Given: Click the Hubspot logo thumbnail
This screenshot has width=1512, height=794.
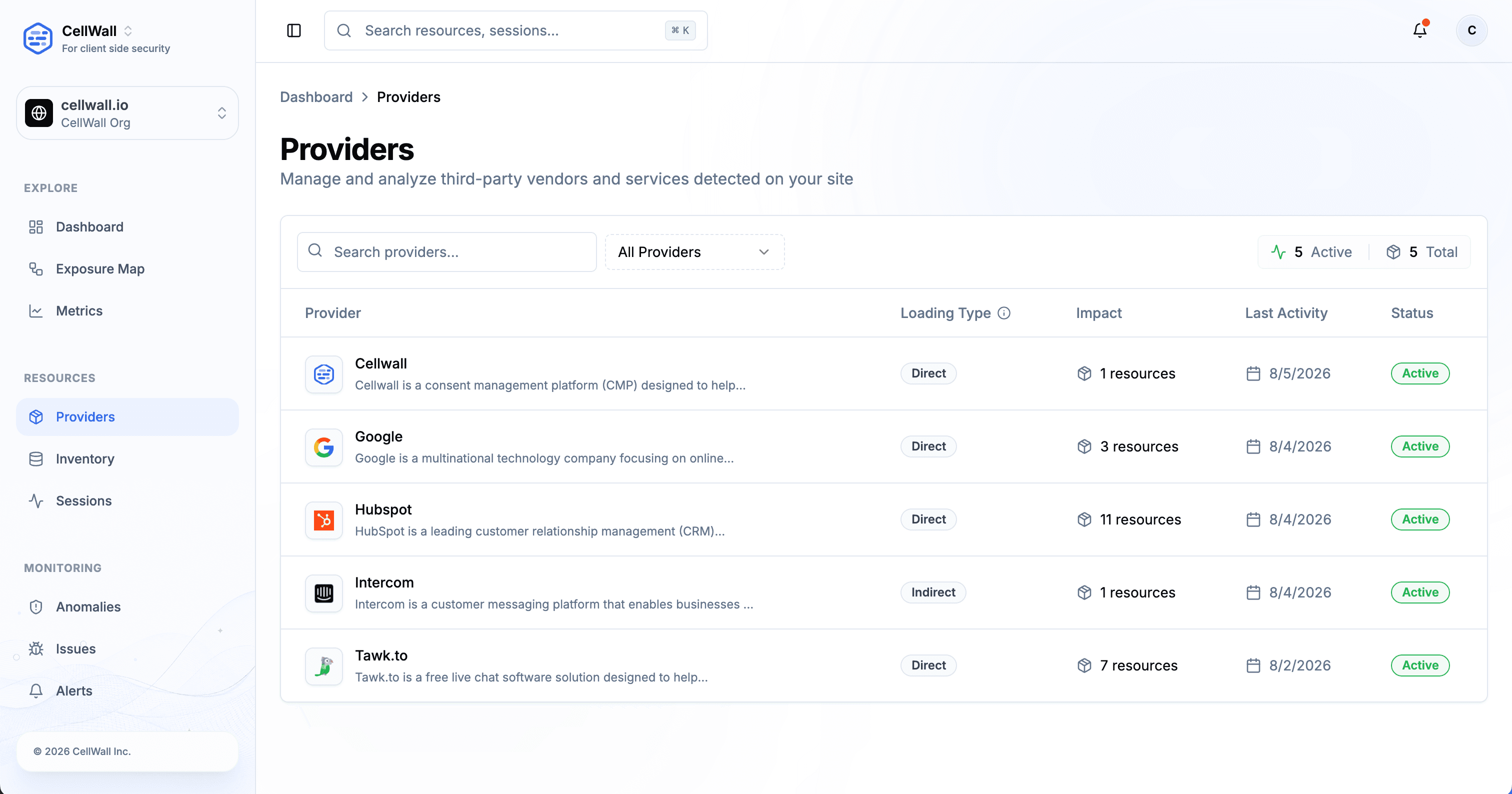Looking at the screenshot, I should [x=324, y=520].
